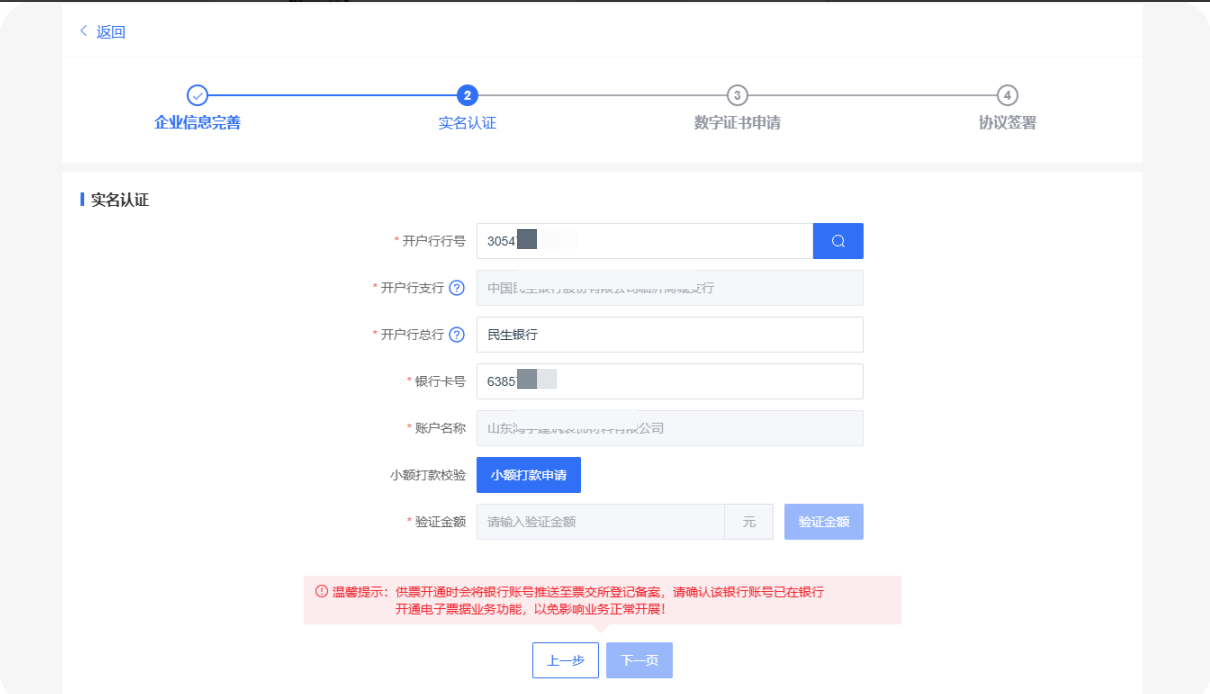The height and width of the screenshot is (694, 1210).
Task: Click the 请输入验证金额 amount field
Action: pyautogui.click(x=601, y=522)
